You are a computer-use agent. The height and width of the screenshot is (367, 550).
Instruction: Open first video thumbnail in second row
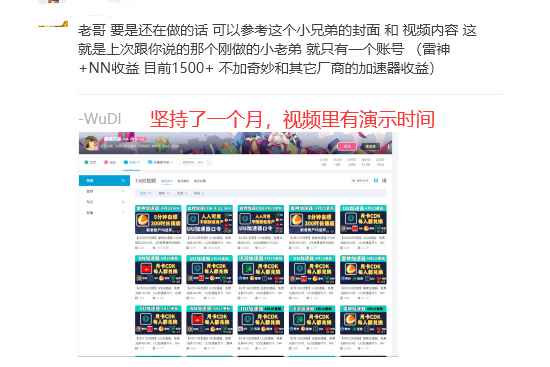pyautogui.click(x=158, y=270)
